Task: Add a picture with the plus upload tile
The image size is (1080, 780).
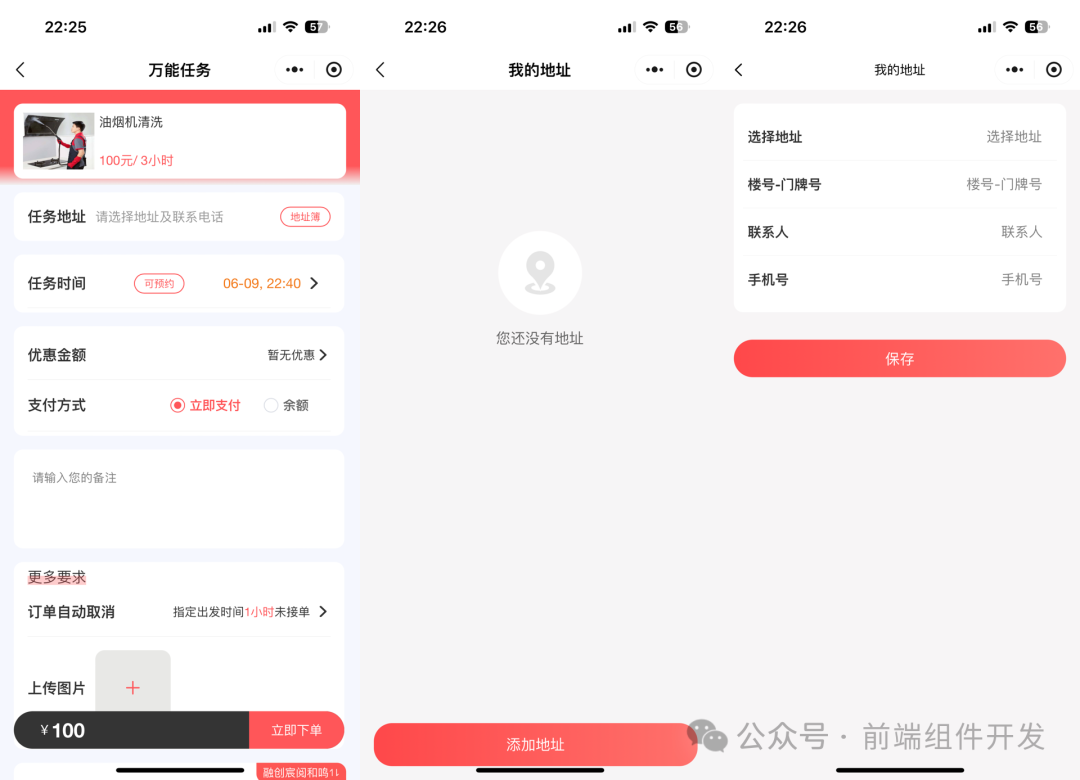Action: pyautogui.click(x=133, y=681)
